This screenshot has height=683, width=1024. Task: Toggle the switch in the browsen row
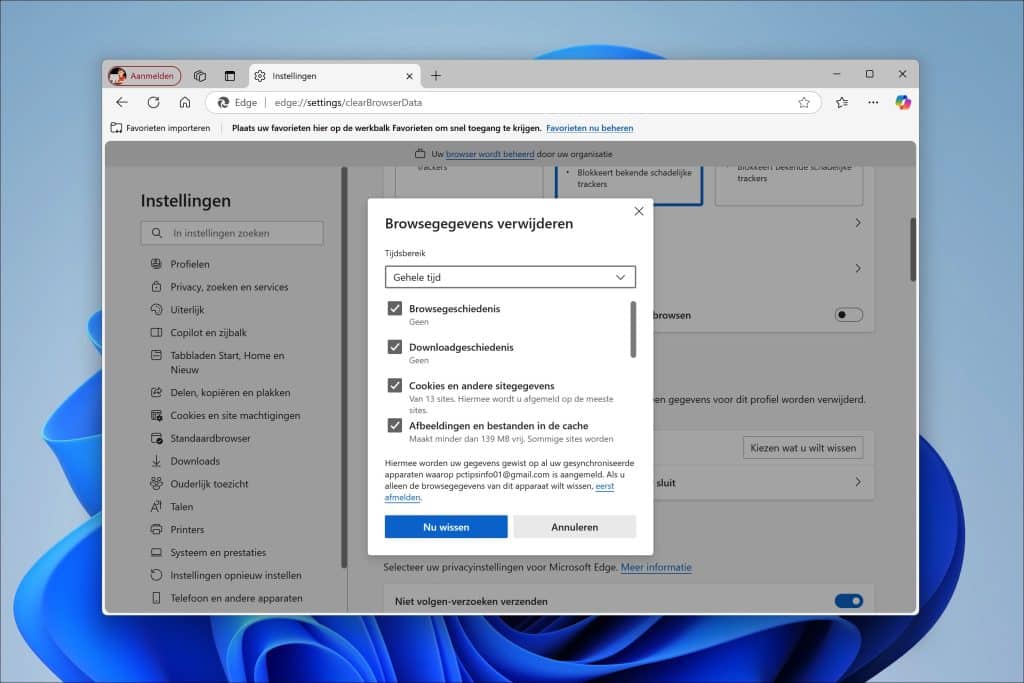(x=848, y=315)
